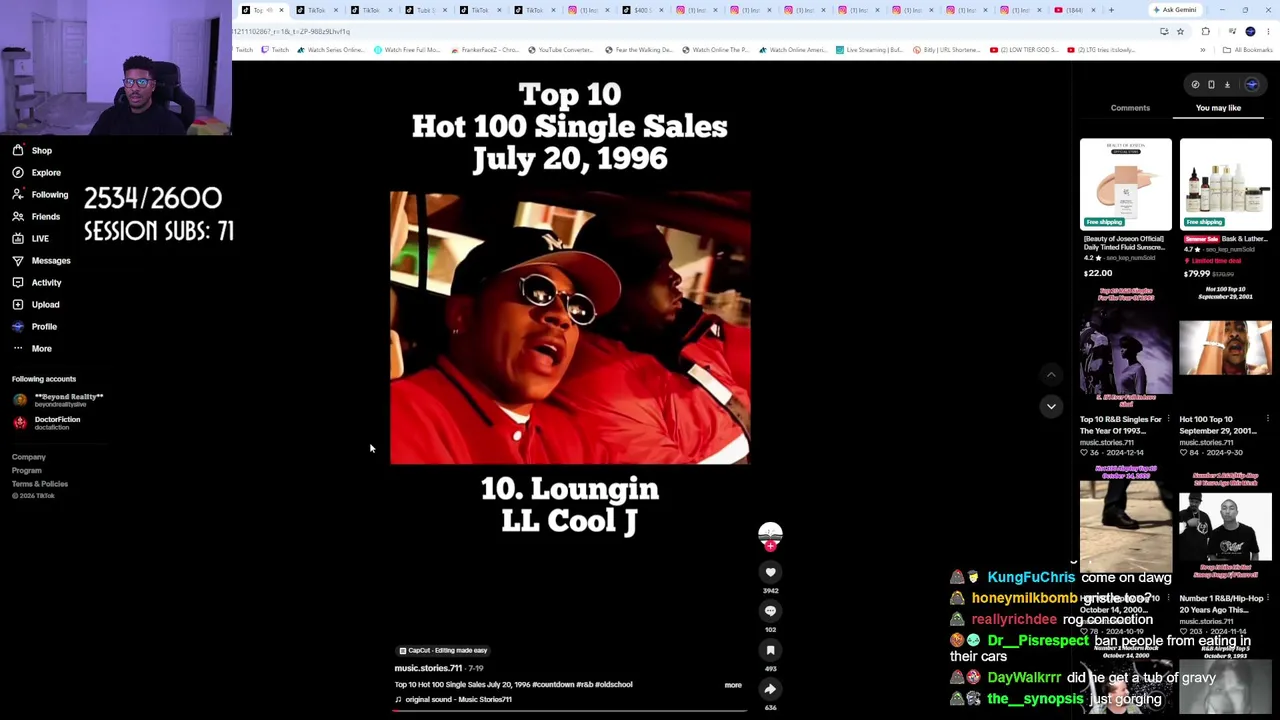Go to the previous video with up arrow
Image resolution: width=1280 pixels, height=720 pixels.
coord(1051,374)
